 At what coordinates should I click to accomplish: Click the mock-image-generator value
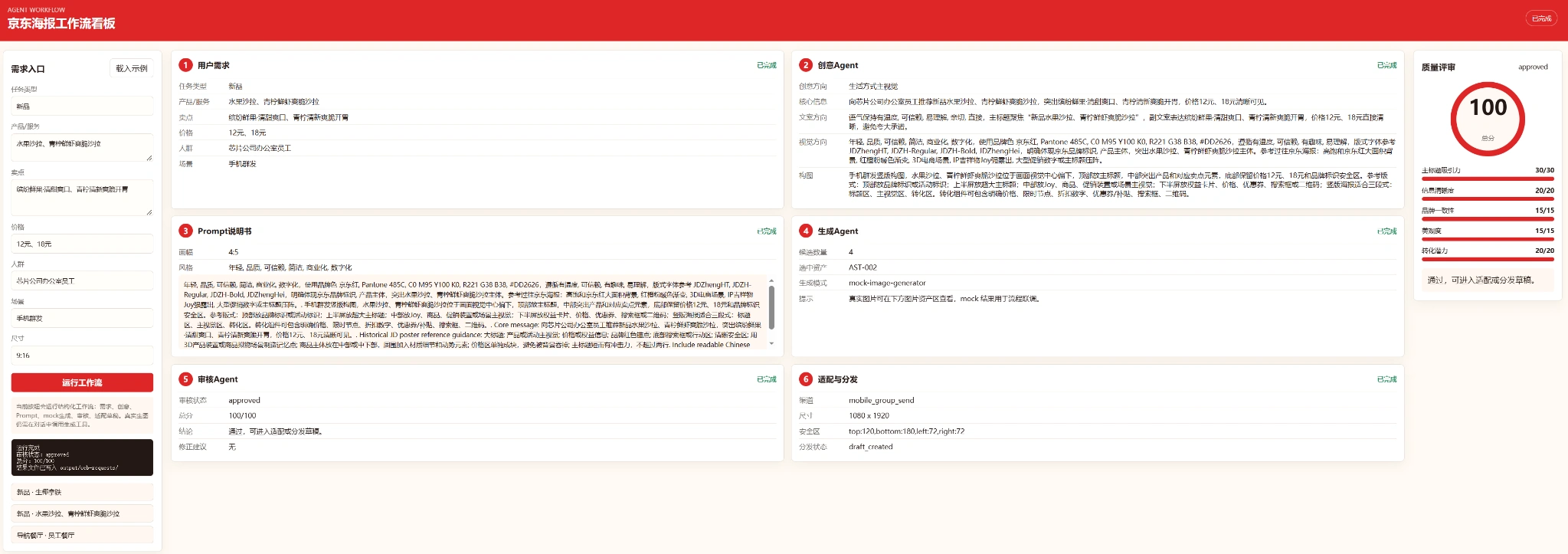point(887,283)
